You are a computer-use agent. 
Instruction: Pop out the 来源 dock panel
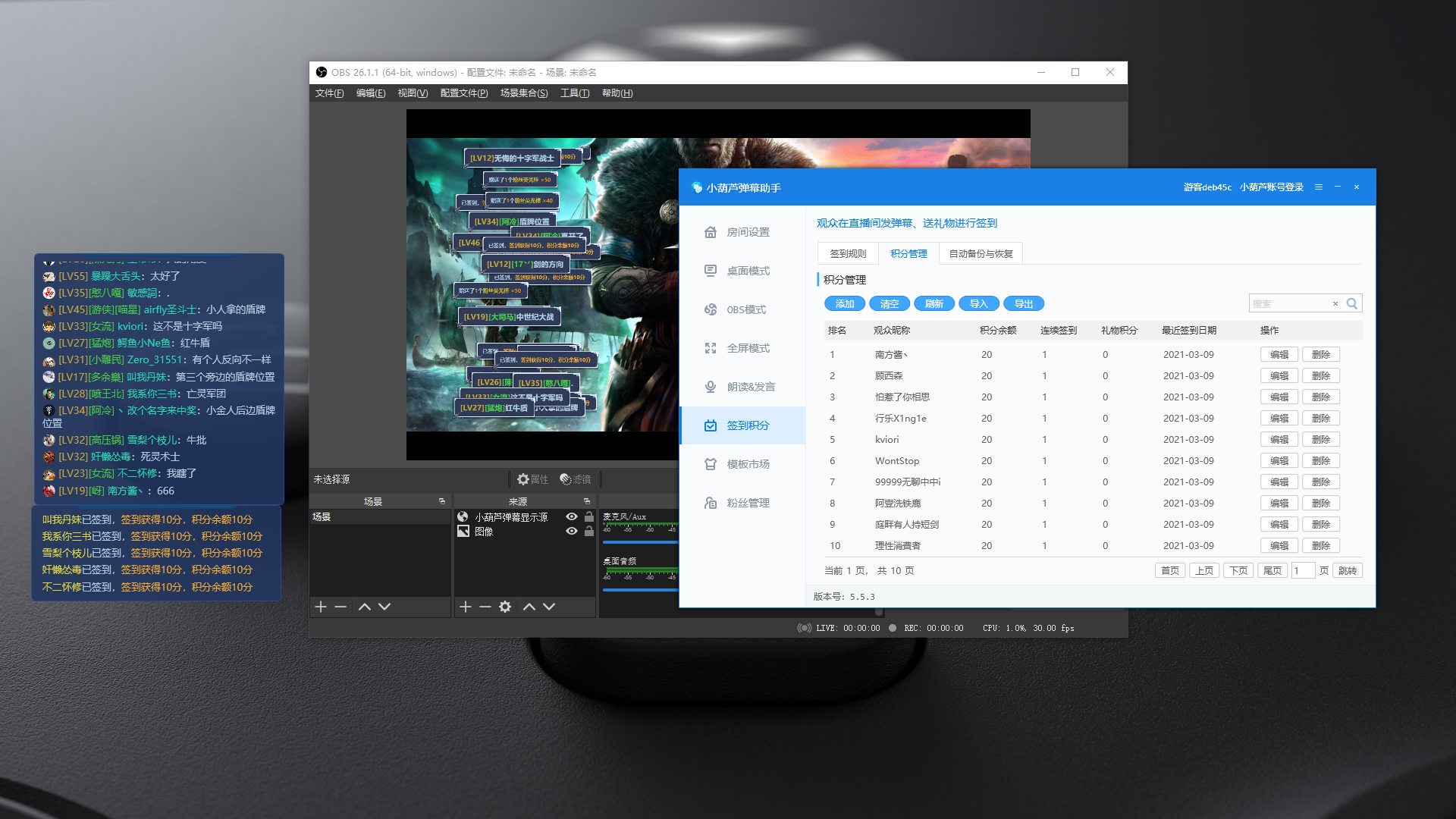pyautogui.click(x=586, y=501)
